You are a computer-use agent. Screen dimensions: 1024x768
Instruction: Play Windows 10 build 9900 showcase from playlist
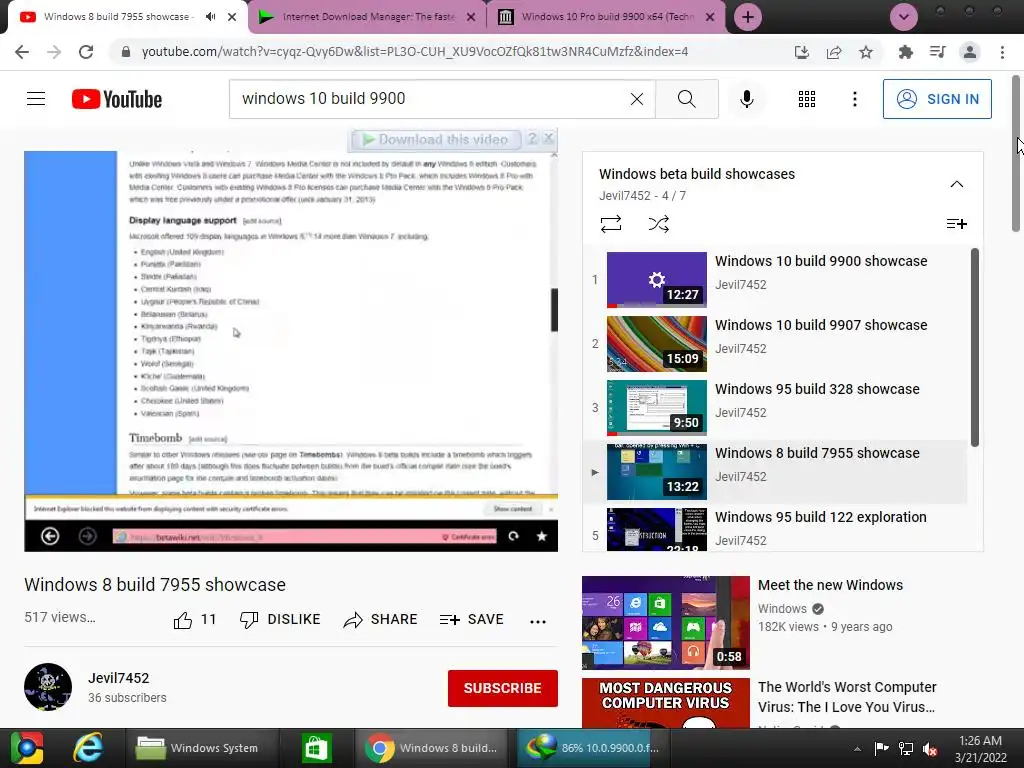[775, 279]
